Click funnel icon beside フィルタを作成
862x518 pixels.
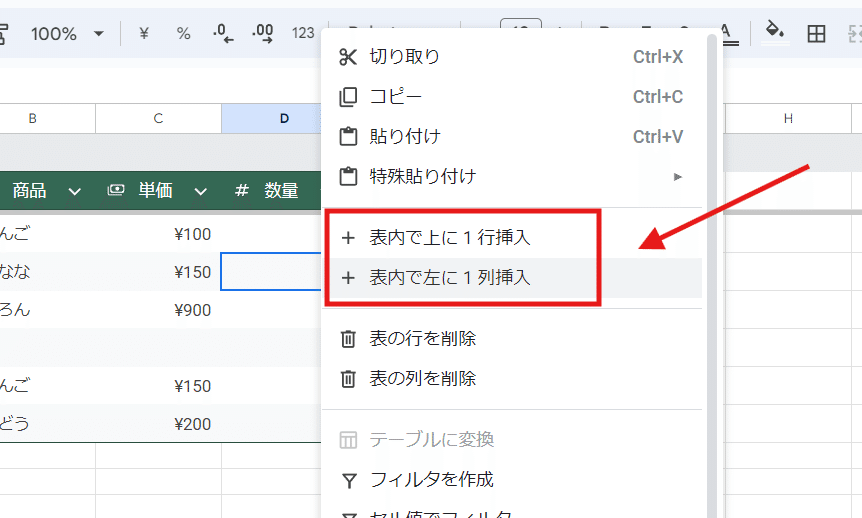point(349,481)
